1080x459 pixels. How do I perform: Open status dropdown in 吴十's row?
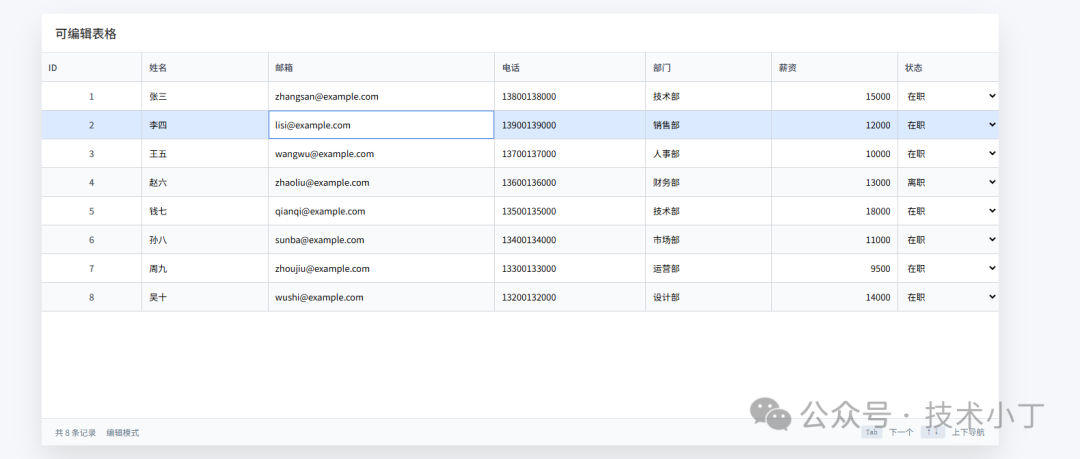click(x=950, y=298)
